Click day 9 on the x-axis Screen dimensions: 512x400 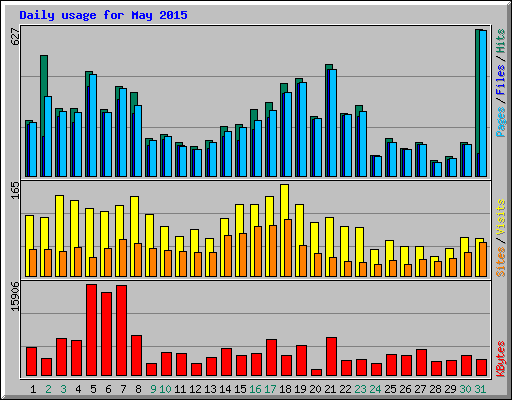tap(153, 389)
